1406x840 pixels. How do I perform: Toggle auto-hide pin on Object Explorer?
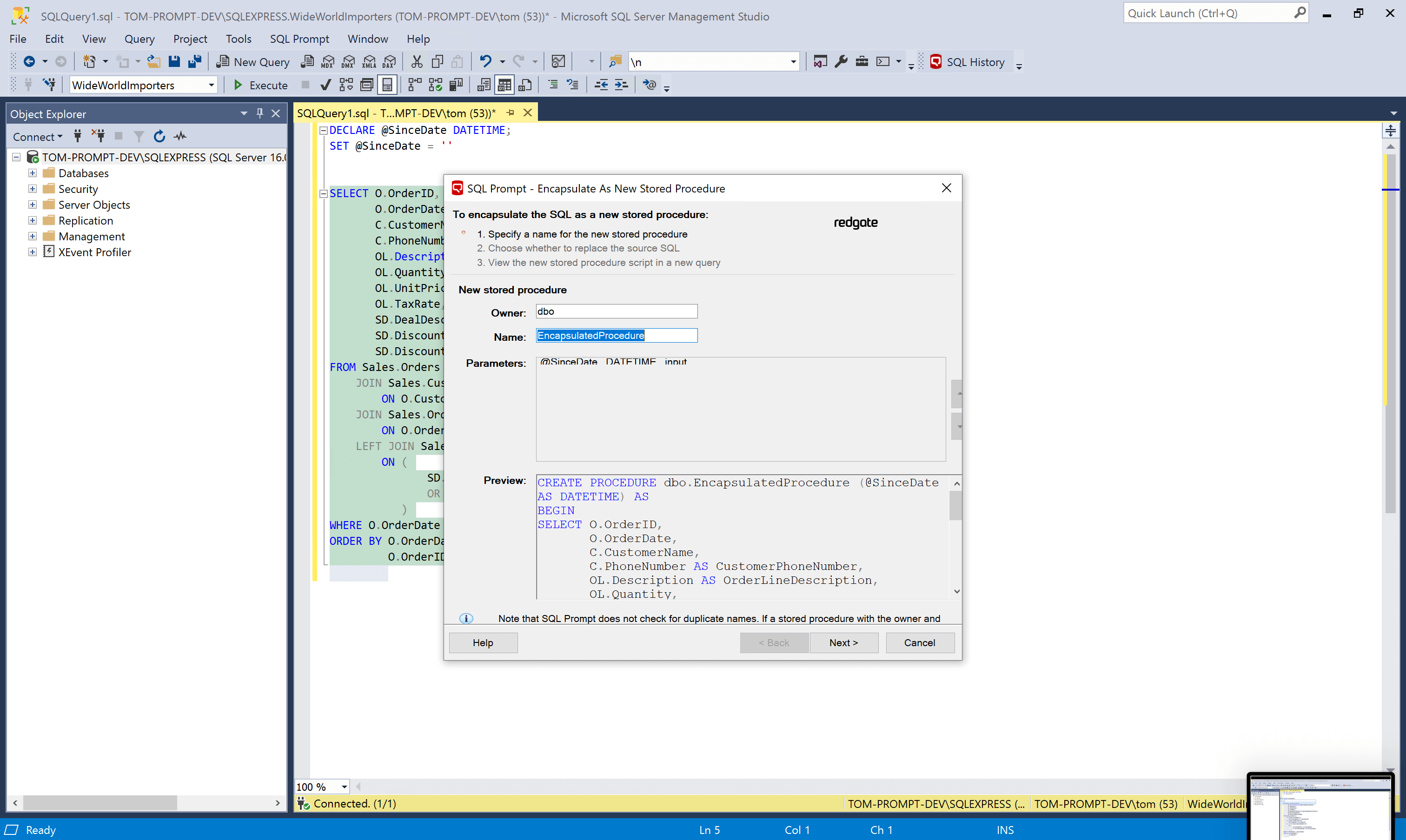click(260, 113)
